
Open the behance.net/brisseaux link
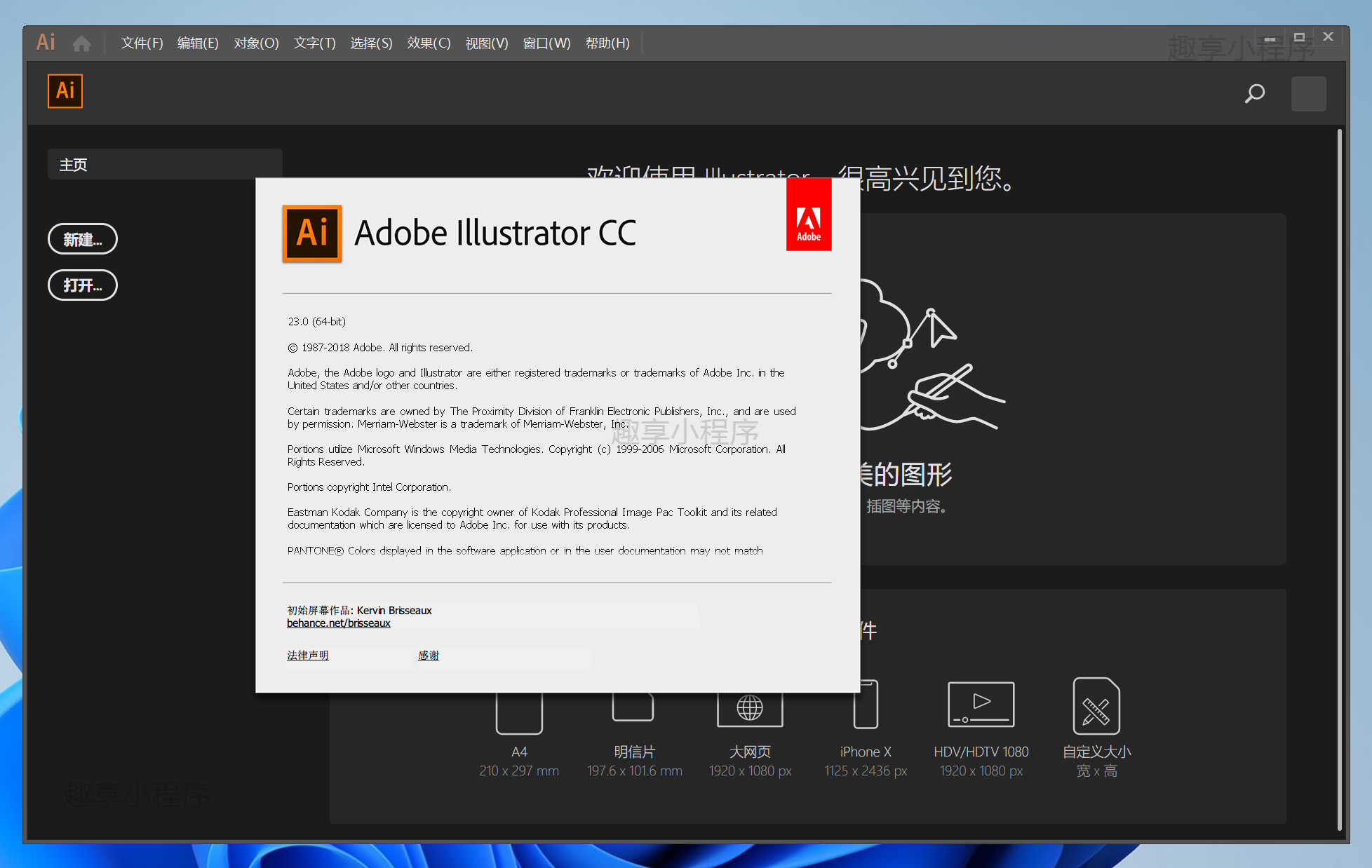click(339, 623)
